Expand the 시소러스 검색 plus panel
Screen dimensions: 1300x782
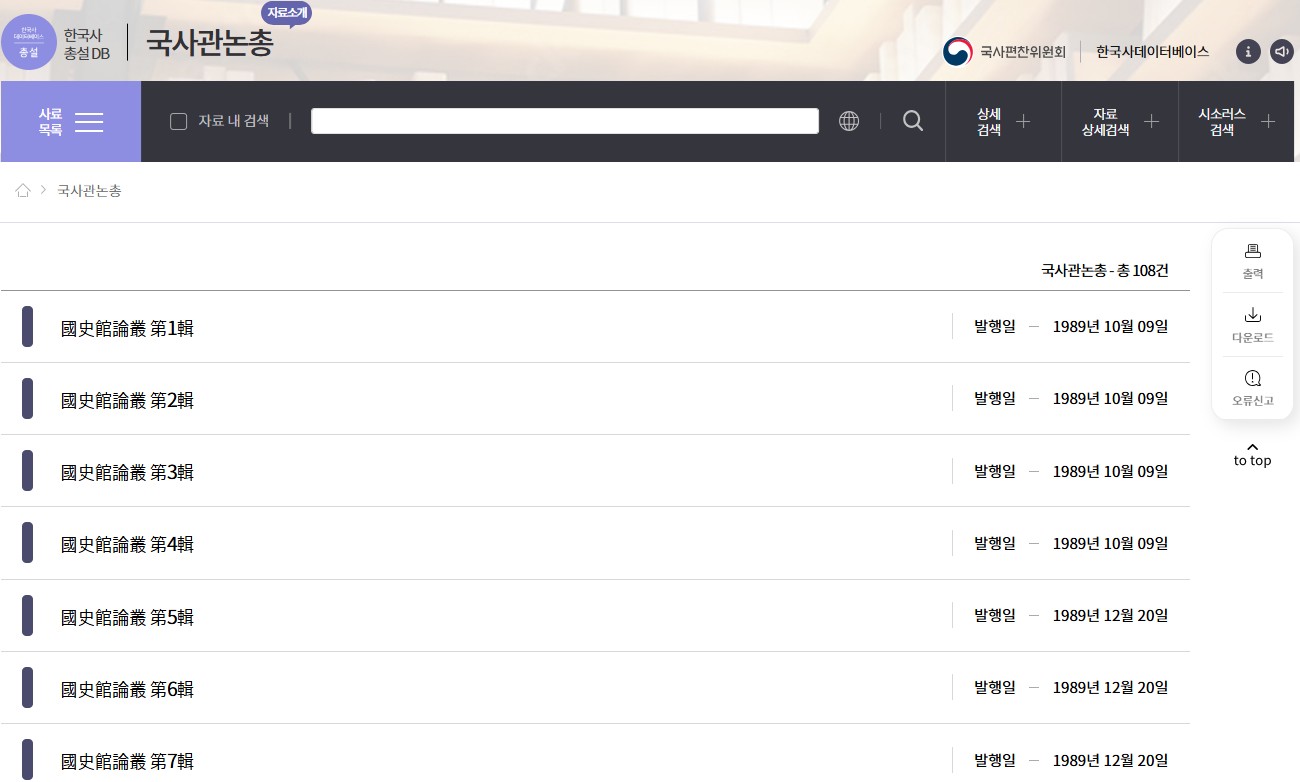[x=1237, y=121]
